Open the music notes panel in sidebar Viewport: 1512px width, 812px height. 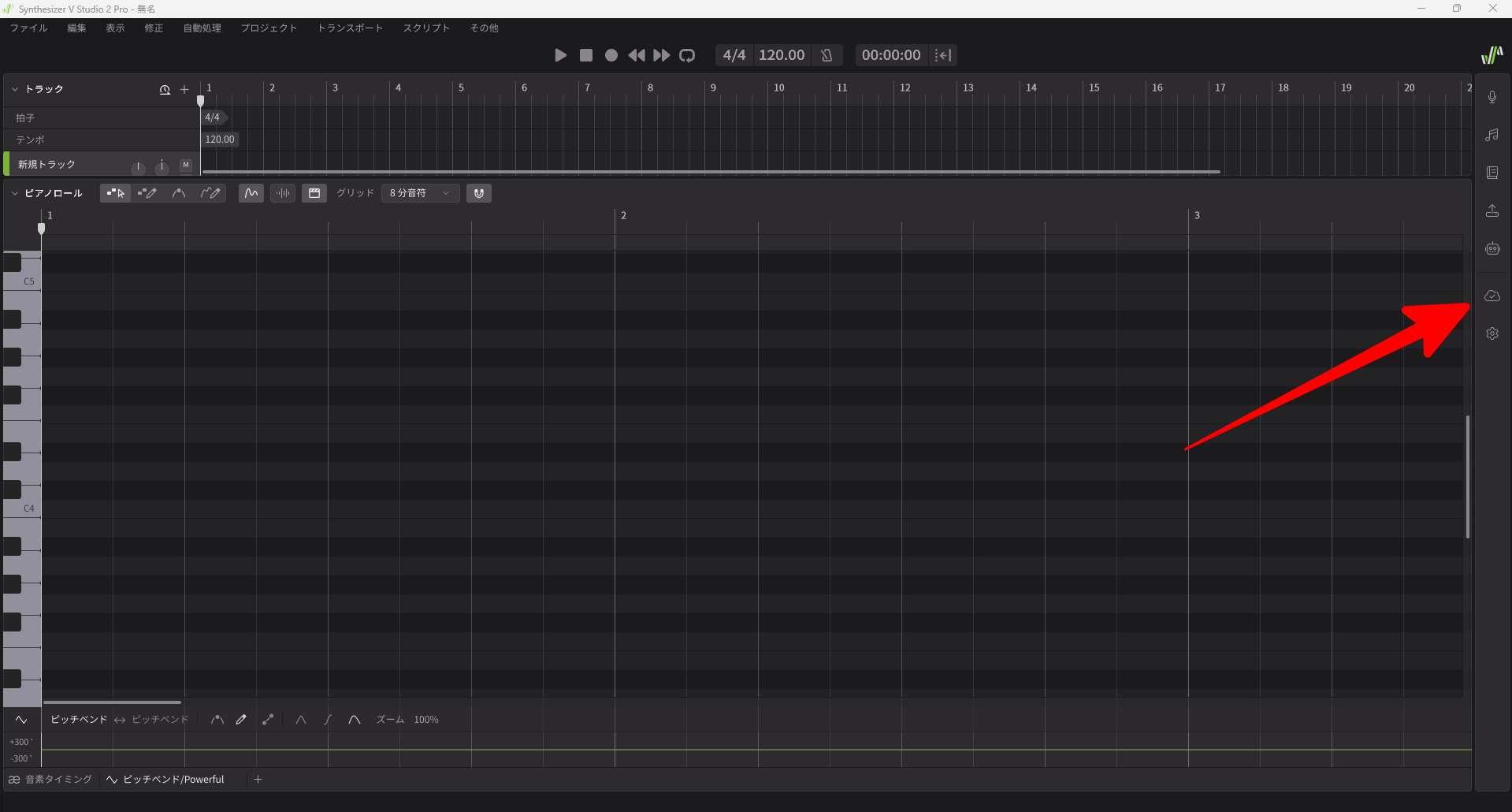tap(1492, 135)
